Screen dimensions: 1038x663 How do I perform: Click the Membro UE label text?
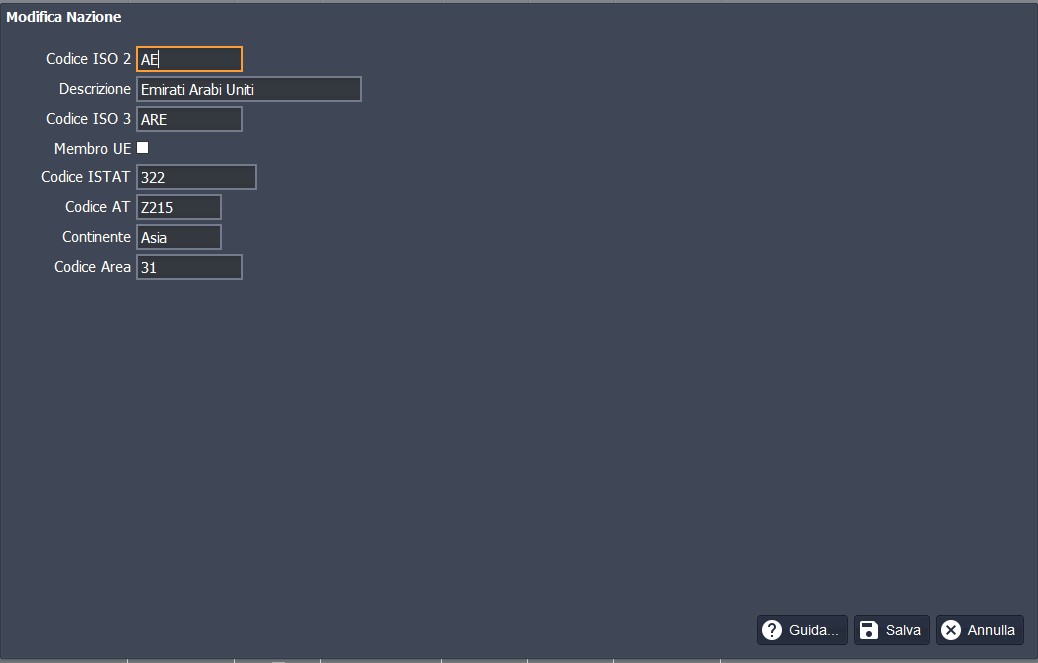coord(92,149)
